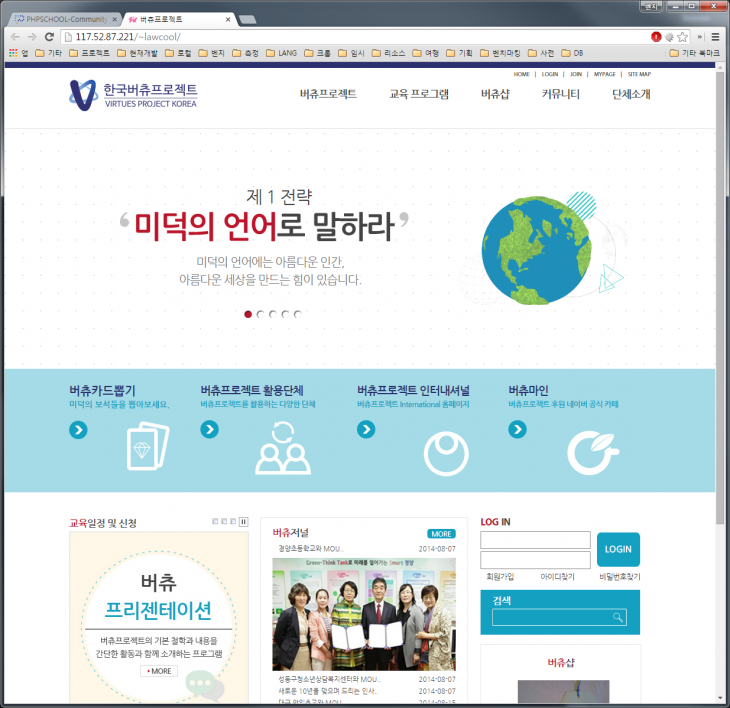Image resolution: width=730 pixels, height=708 pixels.
Task: Select the fourth slide indicator dot
Action: (285, 314)
